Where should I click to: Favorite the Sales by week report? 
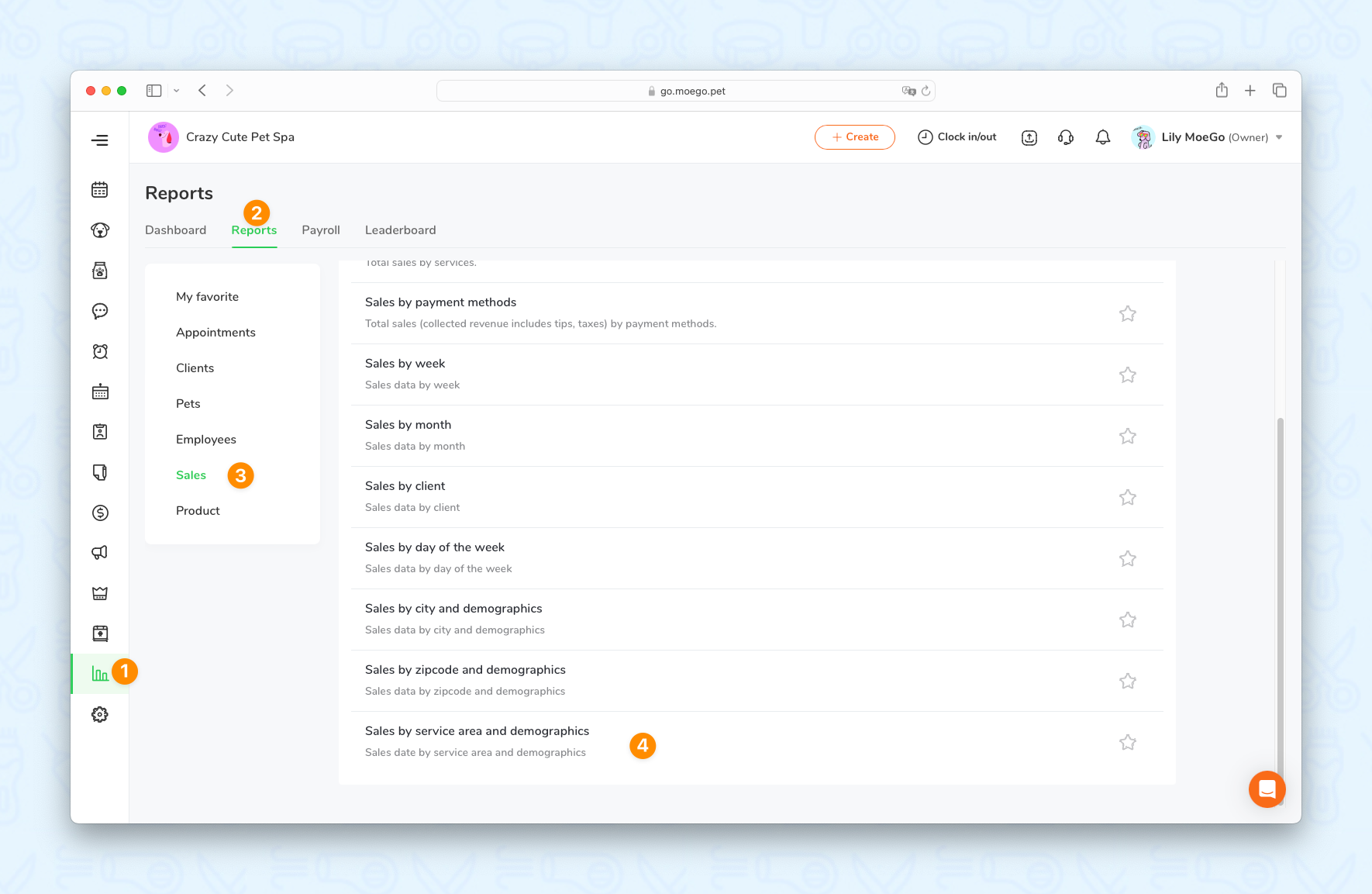click(x=1128, y=375)
